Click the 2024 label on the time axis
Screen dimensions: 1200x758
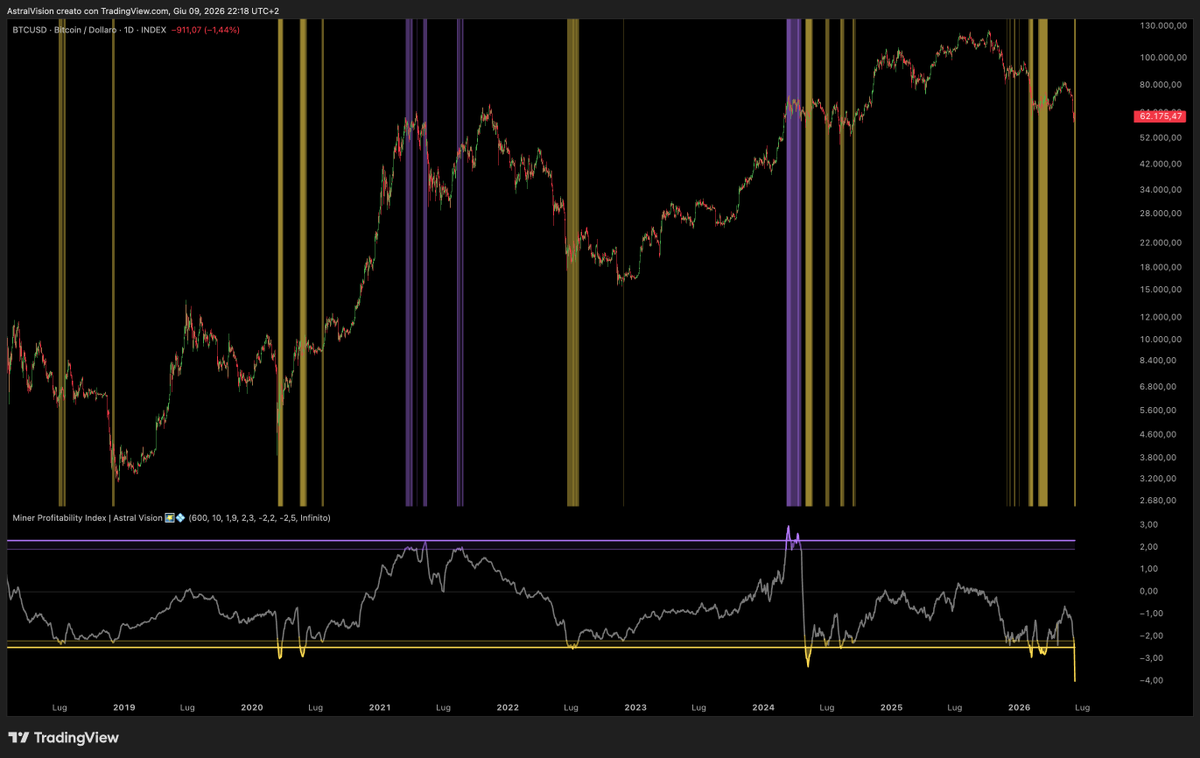tap(764, 708)
